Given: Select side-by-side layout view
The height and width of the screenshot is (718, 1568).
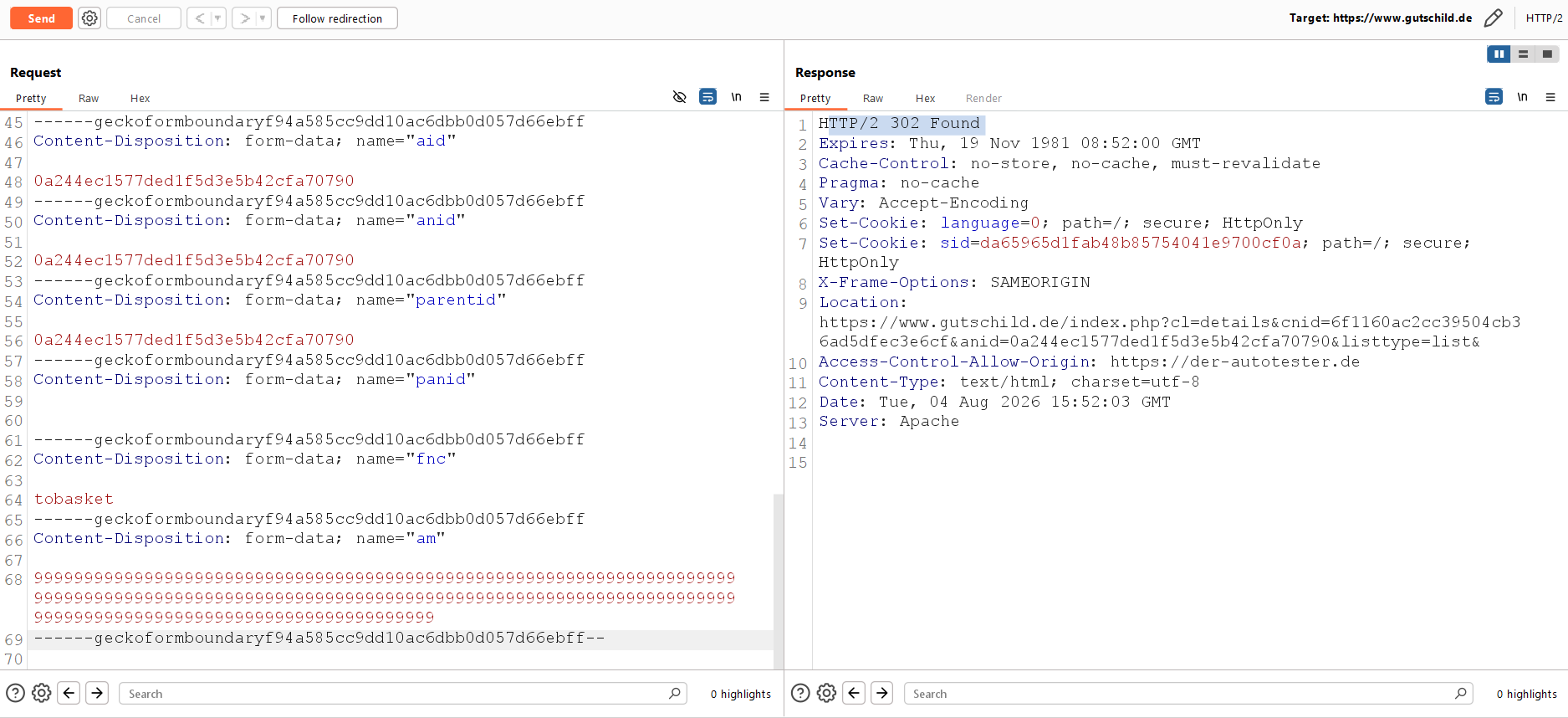Looking at the screenshot, I should pyautogui.click(x=1499, y=54).
